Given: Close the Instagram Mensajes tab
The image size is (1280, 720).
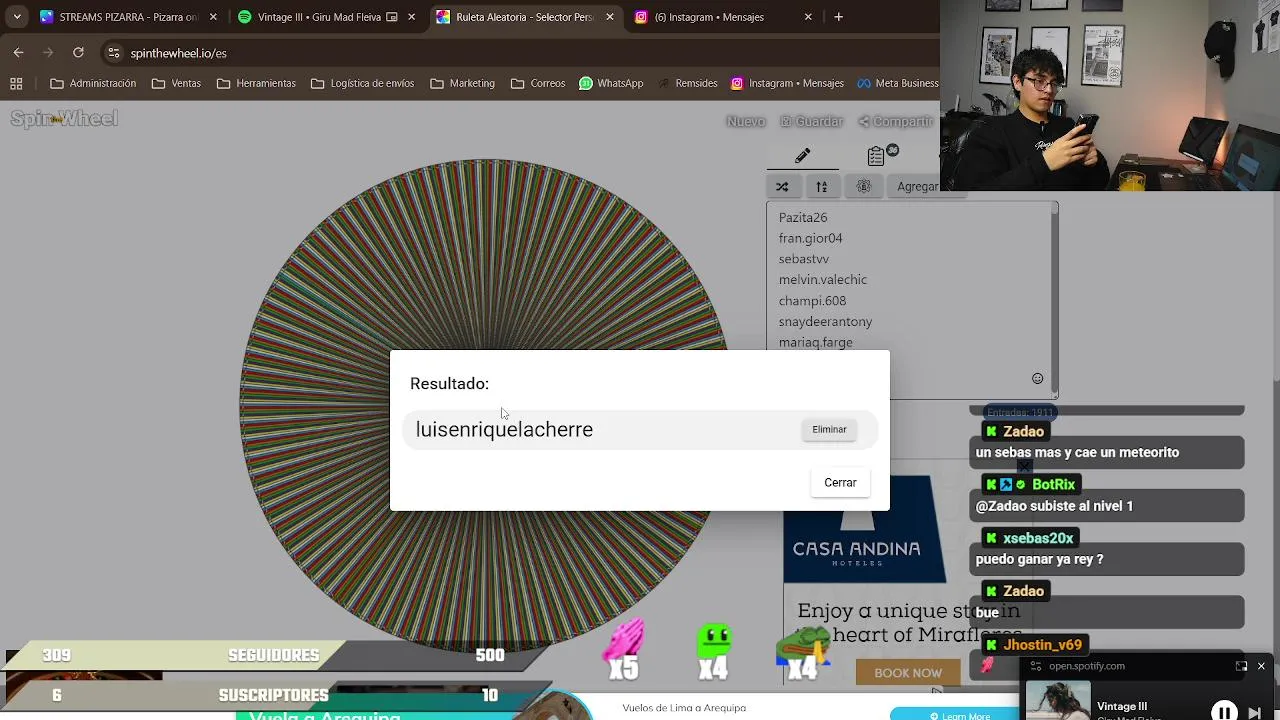Looking at the screenshot, I should 807,17.
